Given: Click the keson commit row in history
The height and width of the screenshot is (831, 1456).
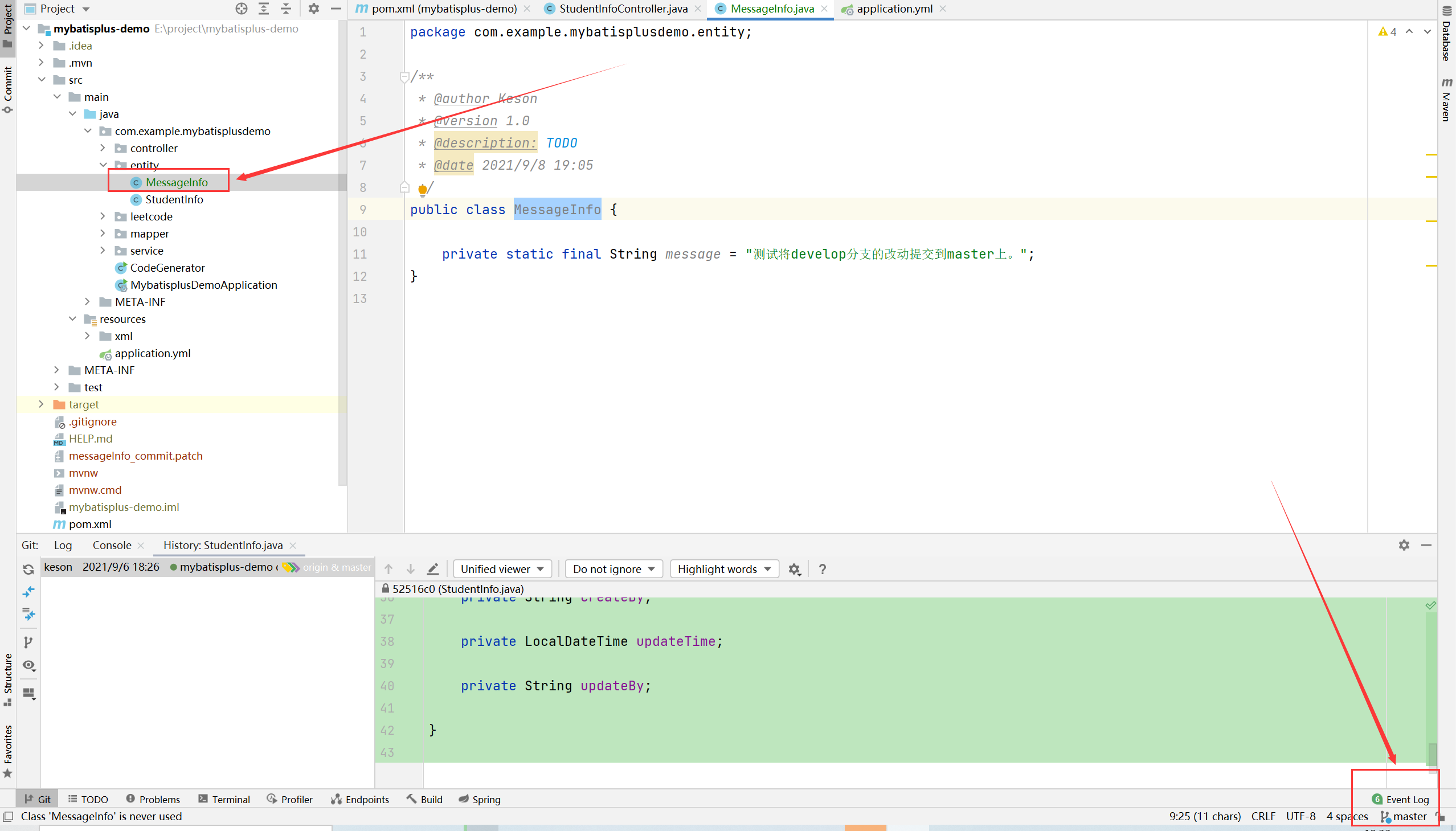Looking at the screenshot, I should [x=207, y=567].
